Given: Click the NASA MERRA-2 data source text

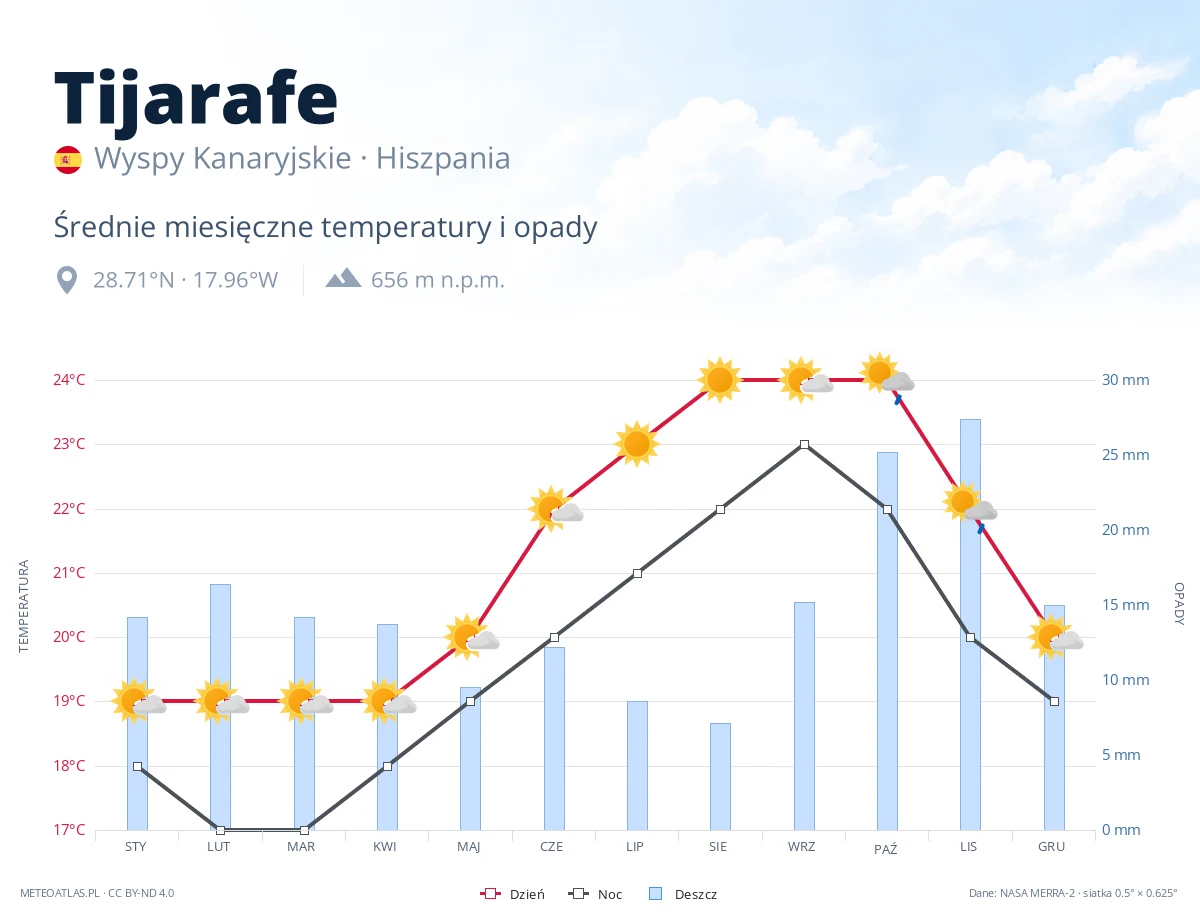Looking at the screenshot, I should [1073, 893].
